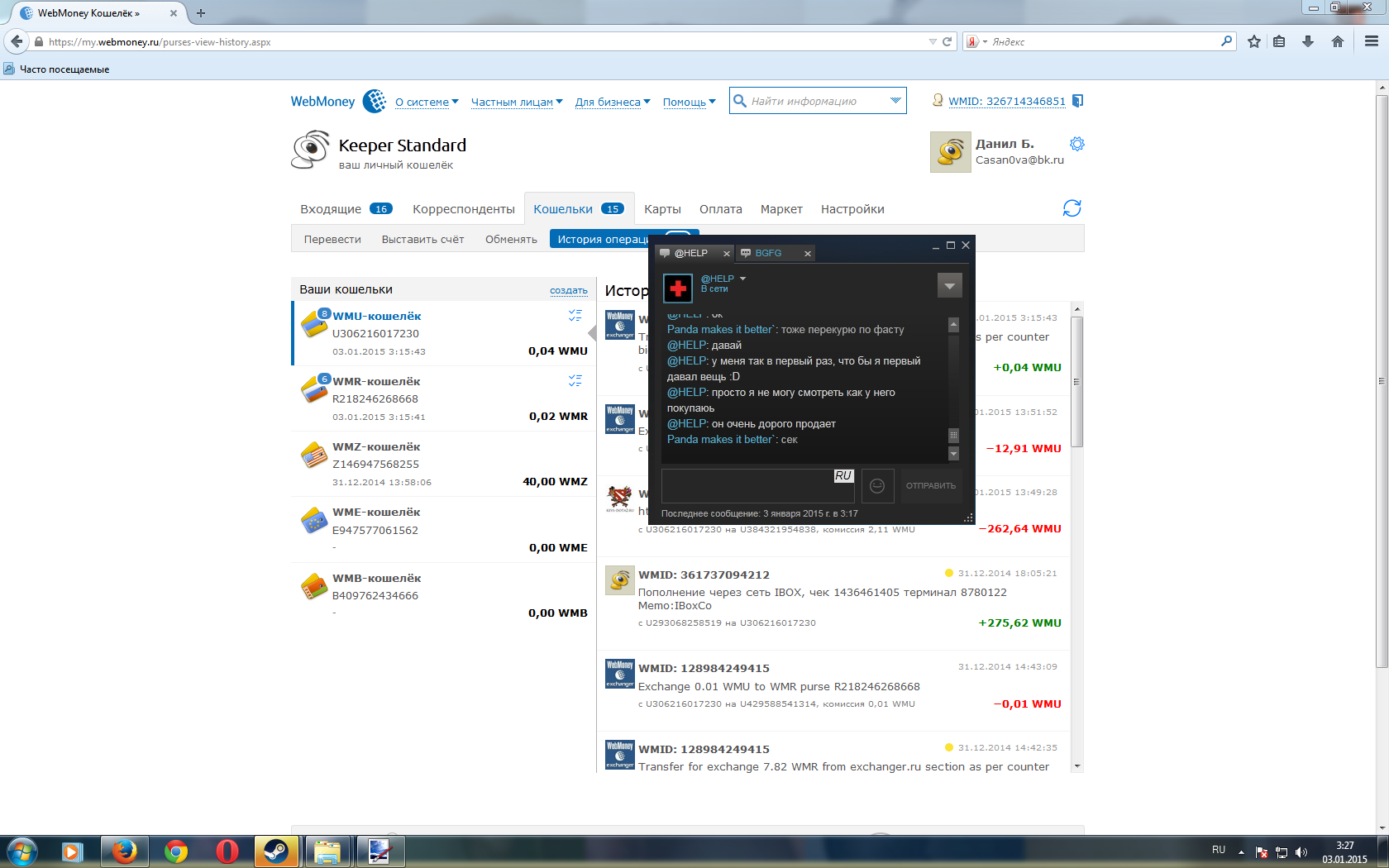Viewport: 1389px width, 868px height.
Task: Click the Steam icon in the taskbar
Action: [x=276, y=851]
